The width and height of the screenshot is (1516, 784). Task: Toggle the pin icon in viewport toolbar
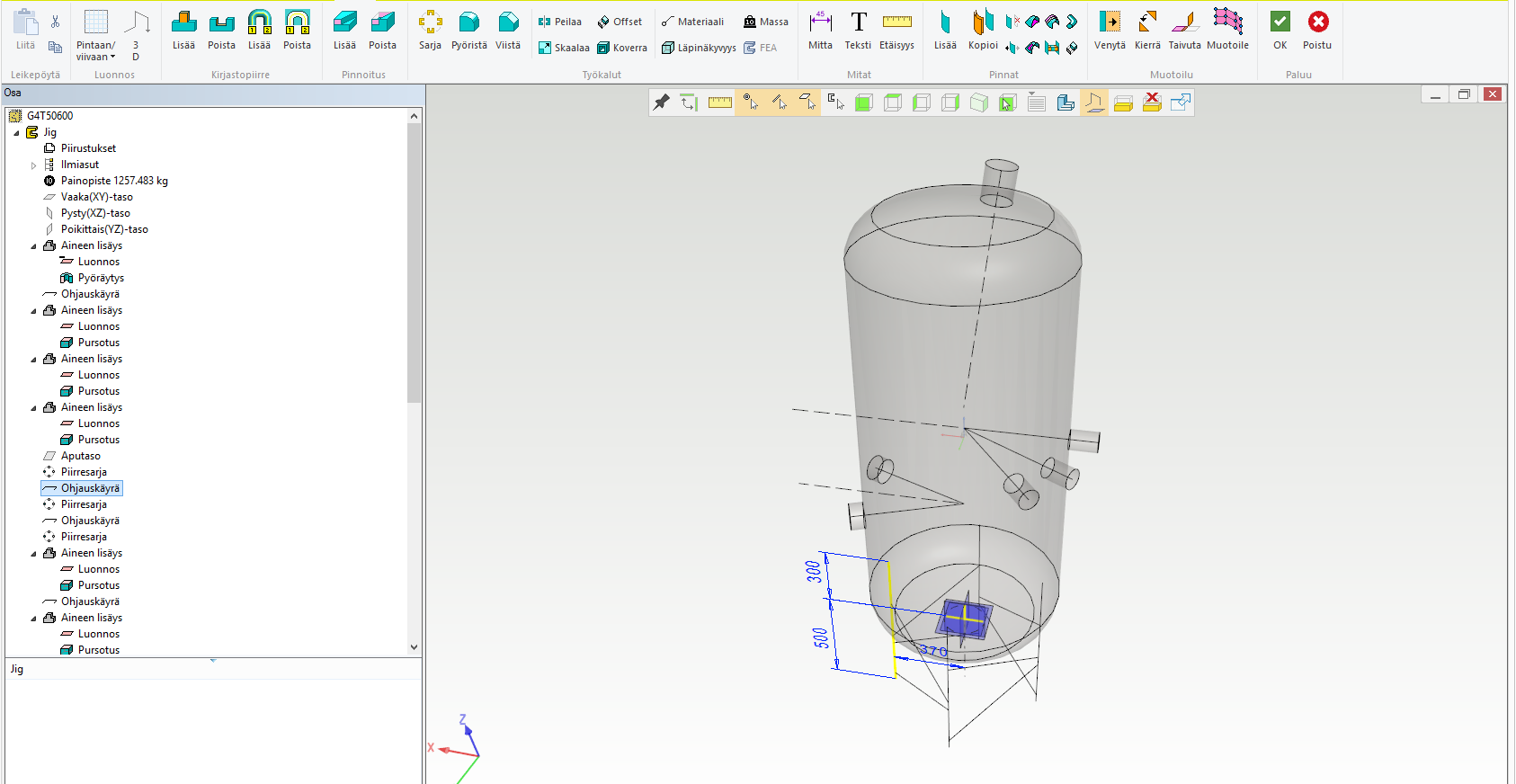pyautogui.click(x=662, y=102)
